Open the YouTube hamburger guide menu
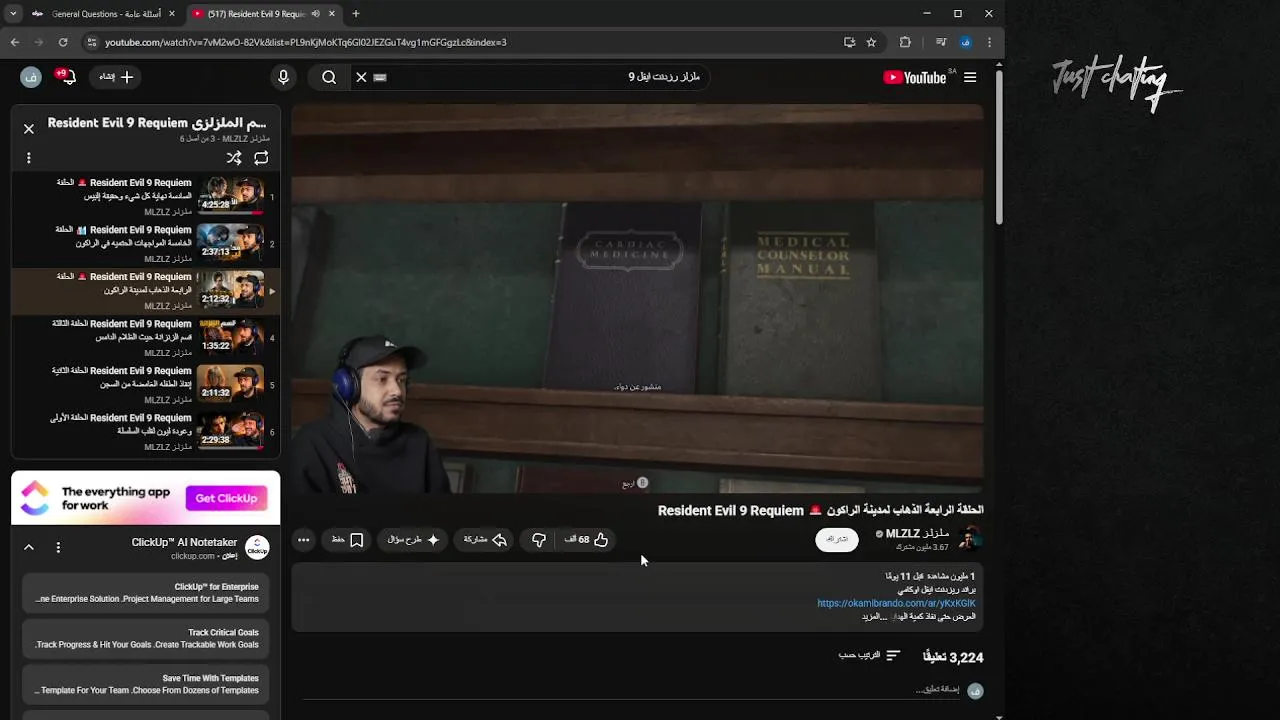 (x=969, y=77)
